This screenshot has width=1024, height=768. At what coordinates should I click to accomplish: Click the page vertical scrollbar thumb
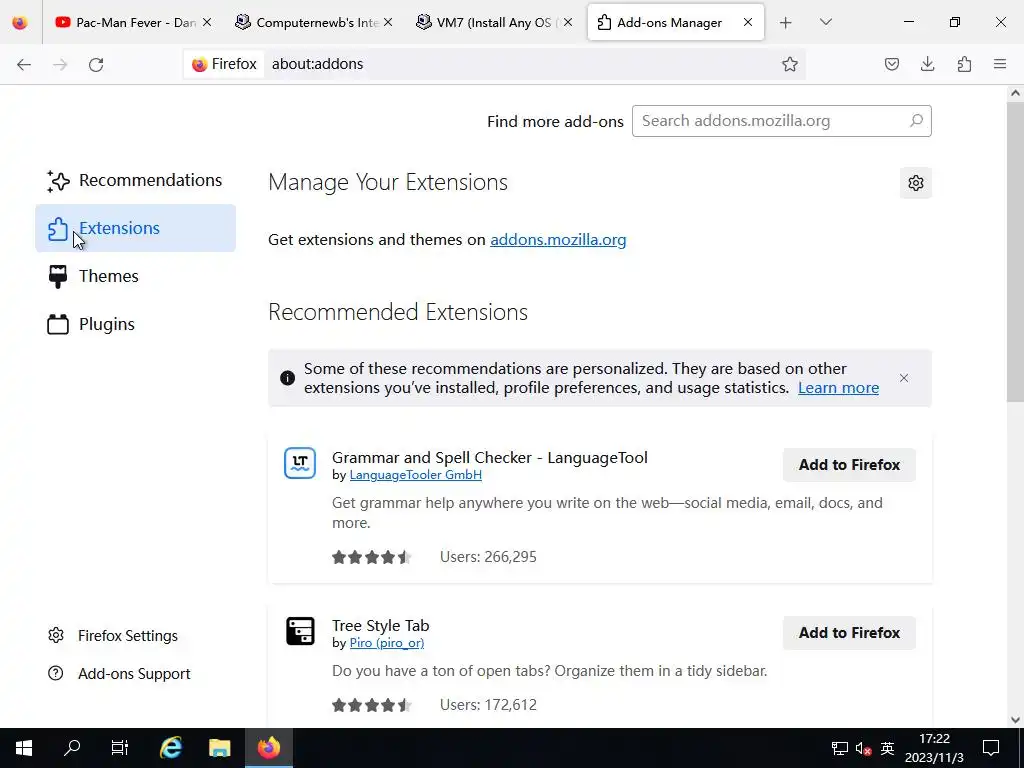(1015, 251)
